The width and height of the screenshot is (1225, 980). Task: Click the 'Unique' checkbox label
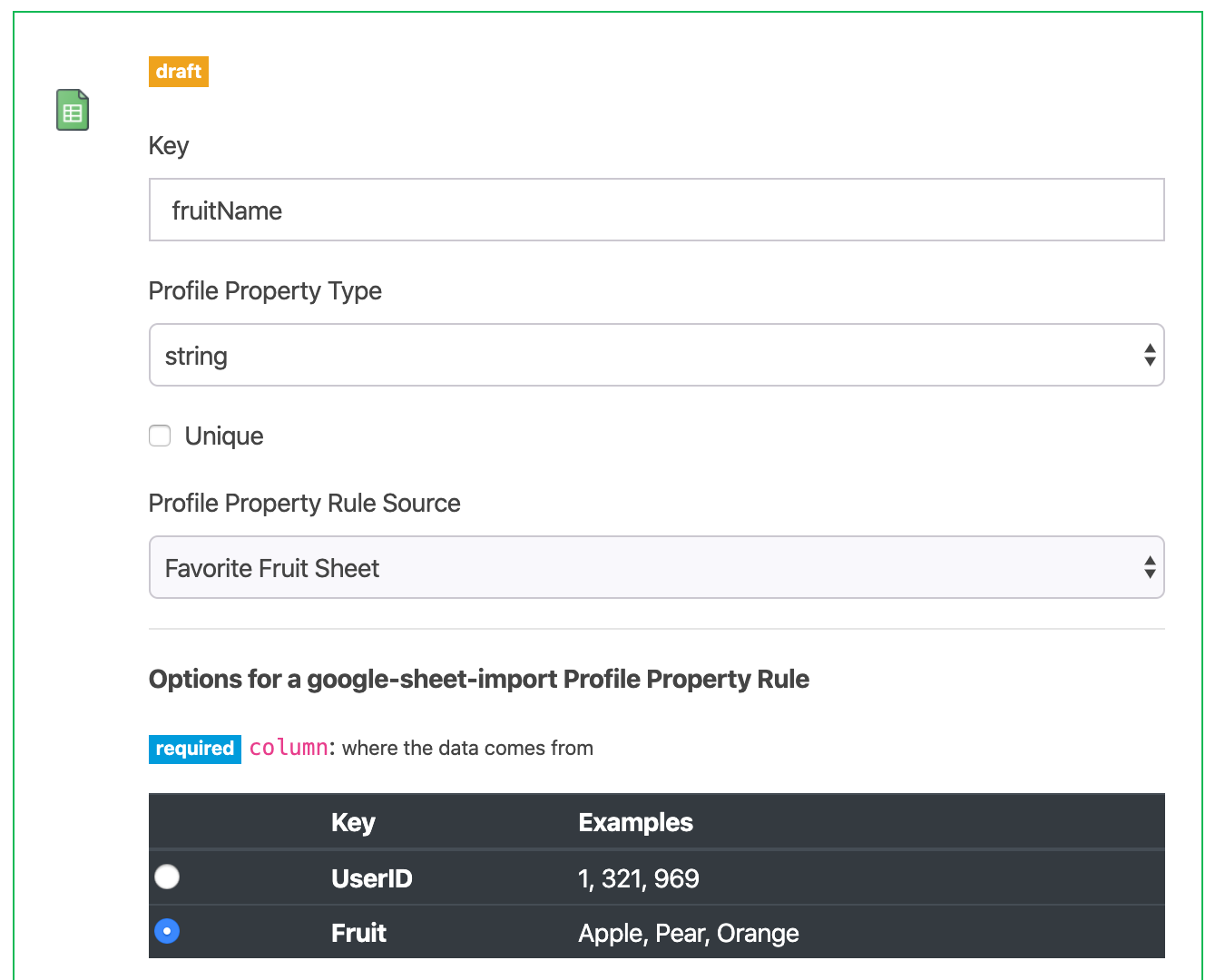pyautogui.click(x=224, y=436)
